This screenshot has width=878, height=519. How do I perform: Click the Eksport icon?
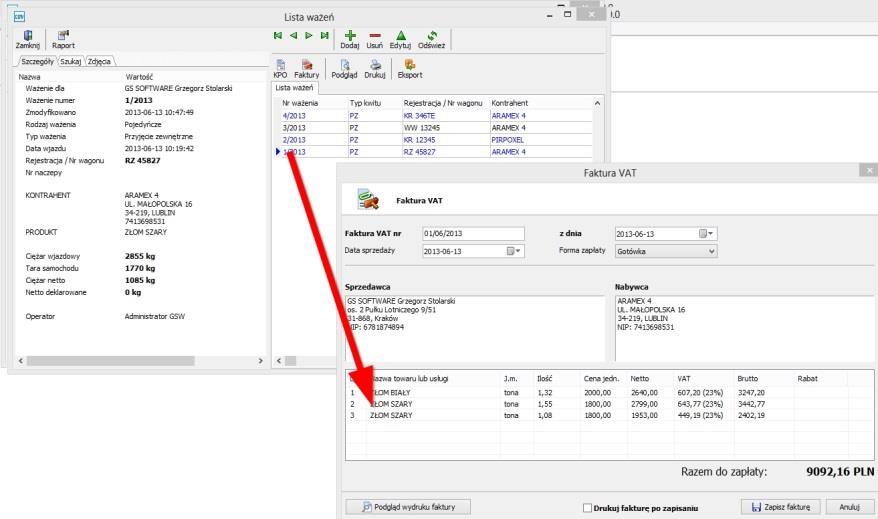click(x=410, y=65)
